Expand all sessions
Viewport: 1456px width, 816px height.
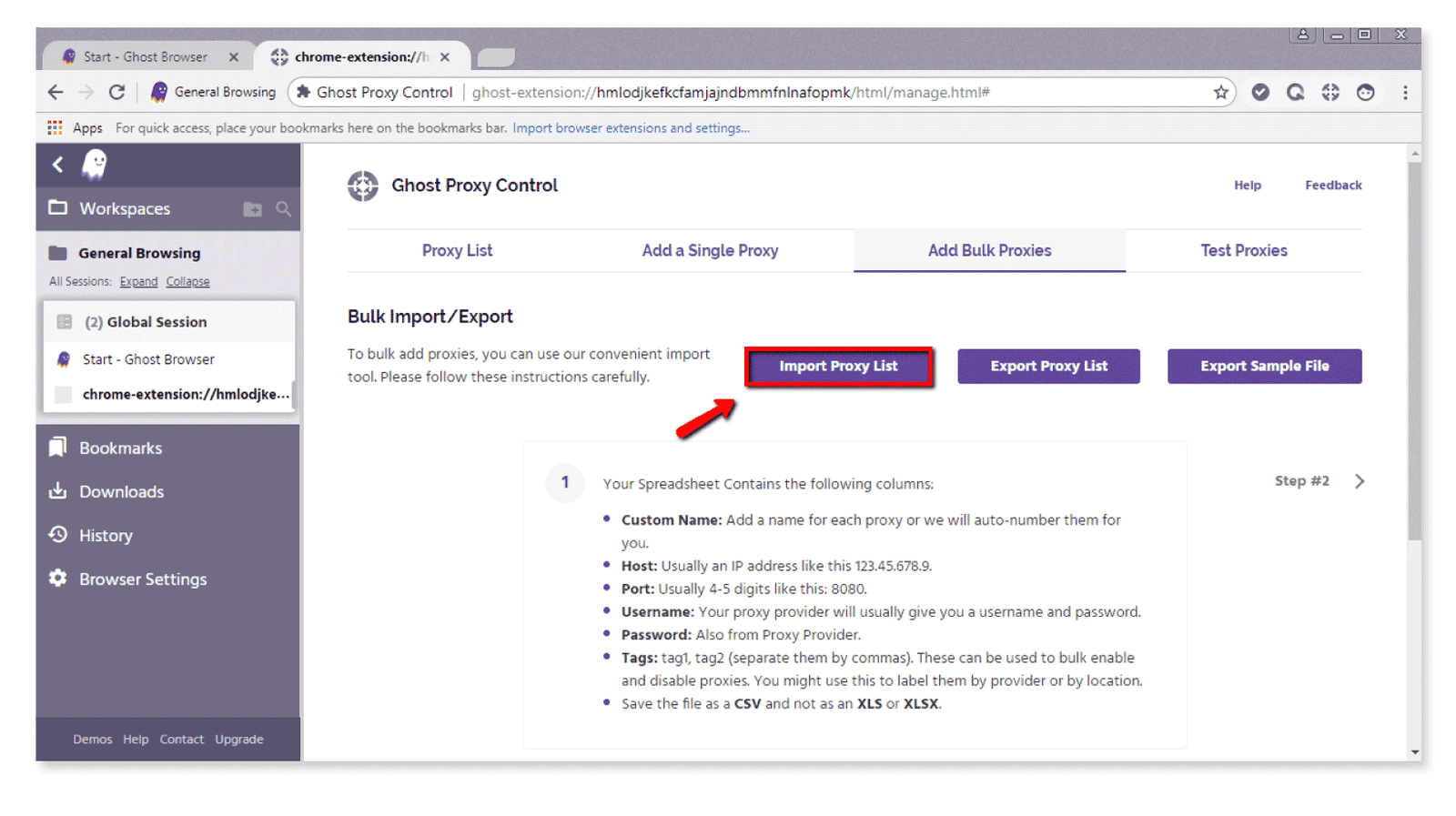138,282
